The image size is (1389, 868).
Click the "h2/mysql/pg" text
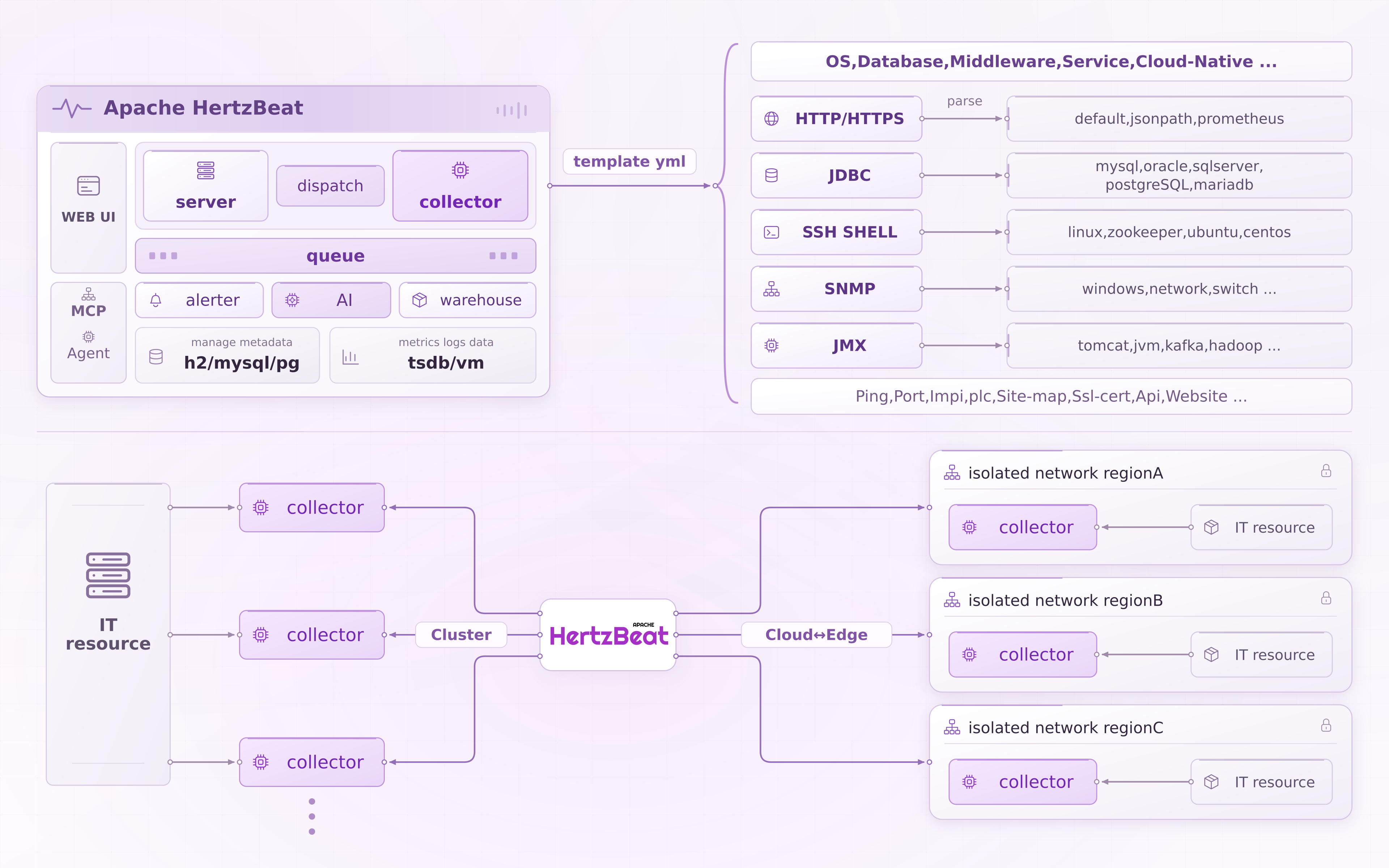point(242,363)
